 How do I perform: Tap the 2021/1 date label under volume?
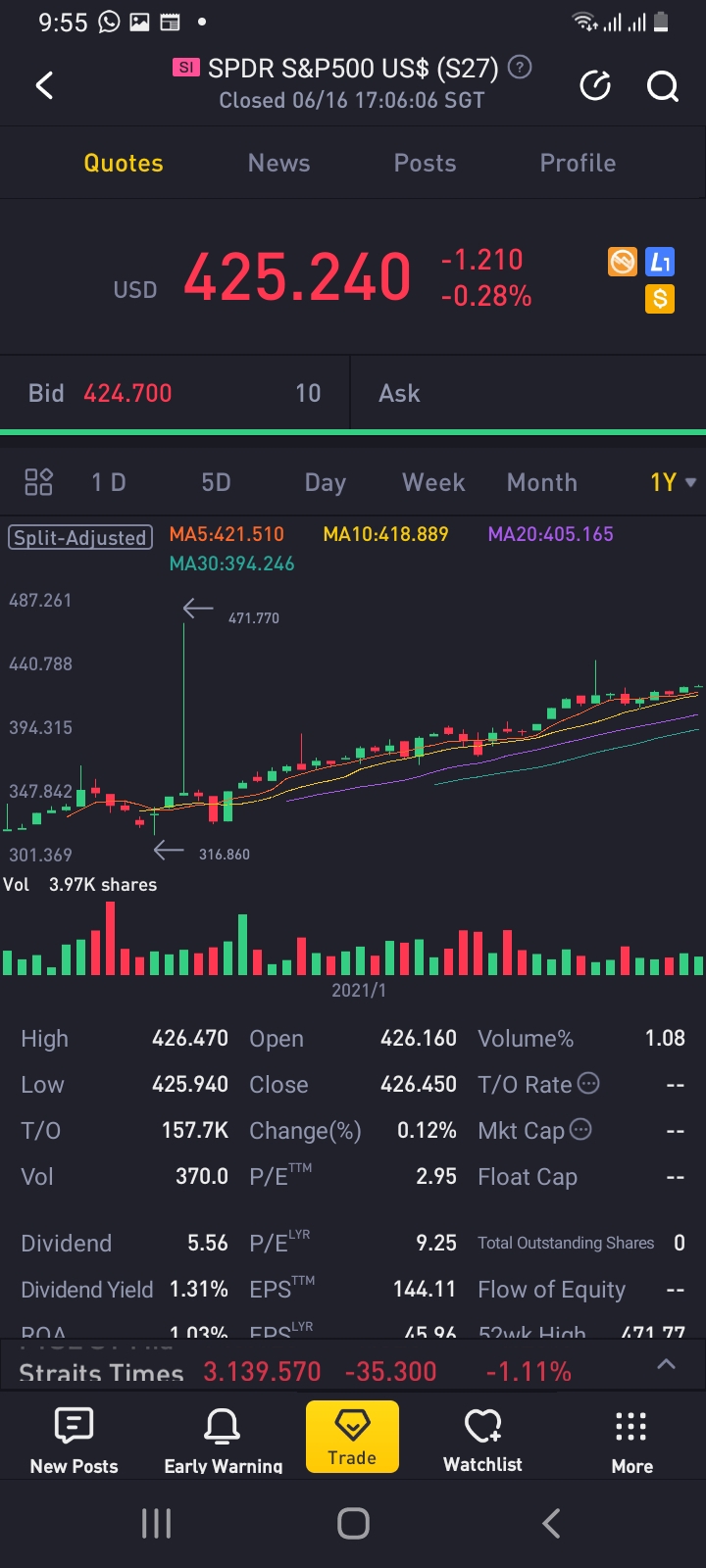coord(359,990)
